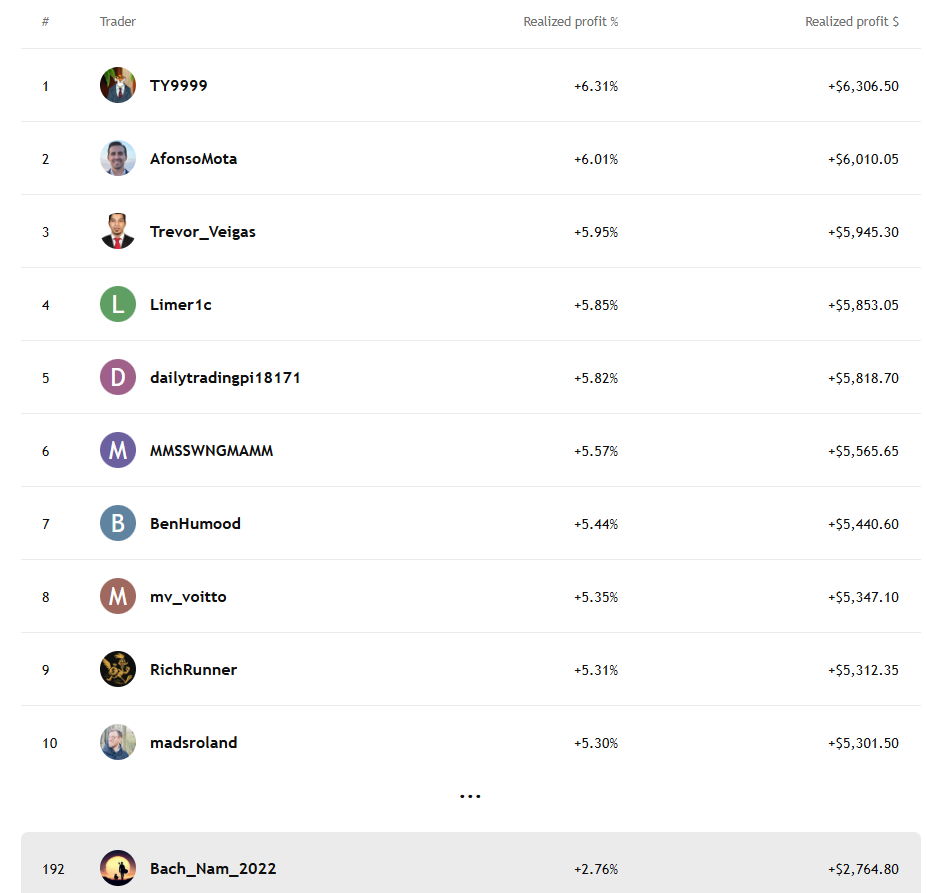Click the Realized profit $ column header
Screen dimensions: 926x893
(851, 22)
